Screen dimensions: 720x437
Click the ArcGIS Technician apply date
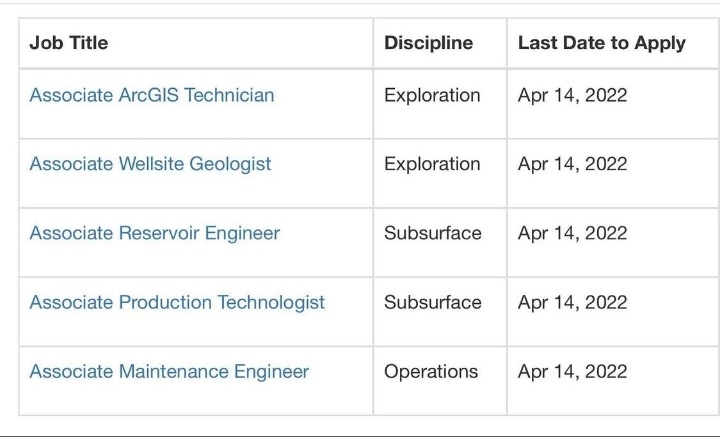[573, 95]
